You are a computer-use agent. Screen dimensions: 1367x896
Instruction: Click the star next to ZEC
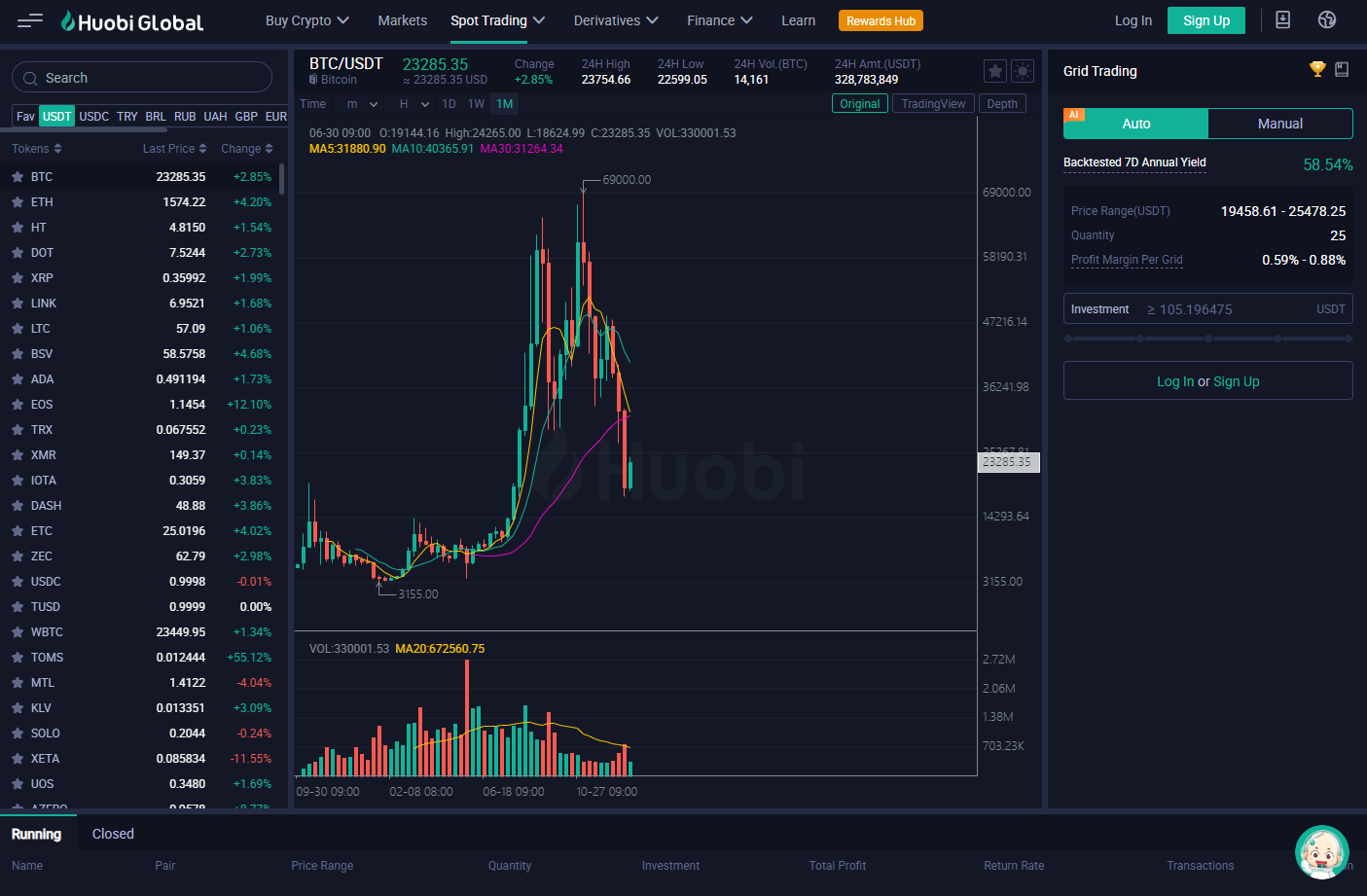coord(18,556)
